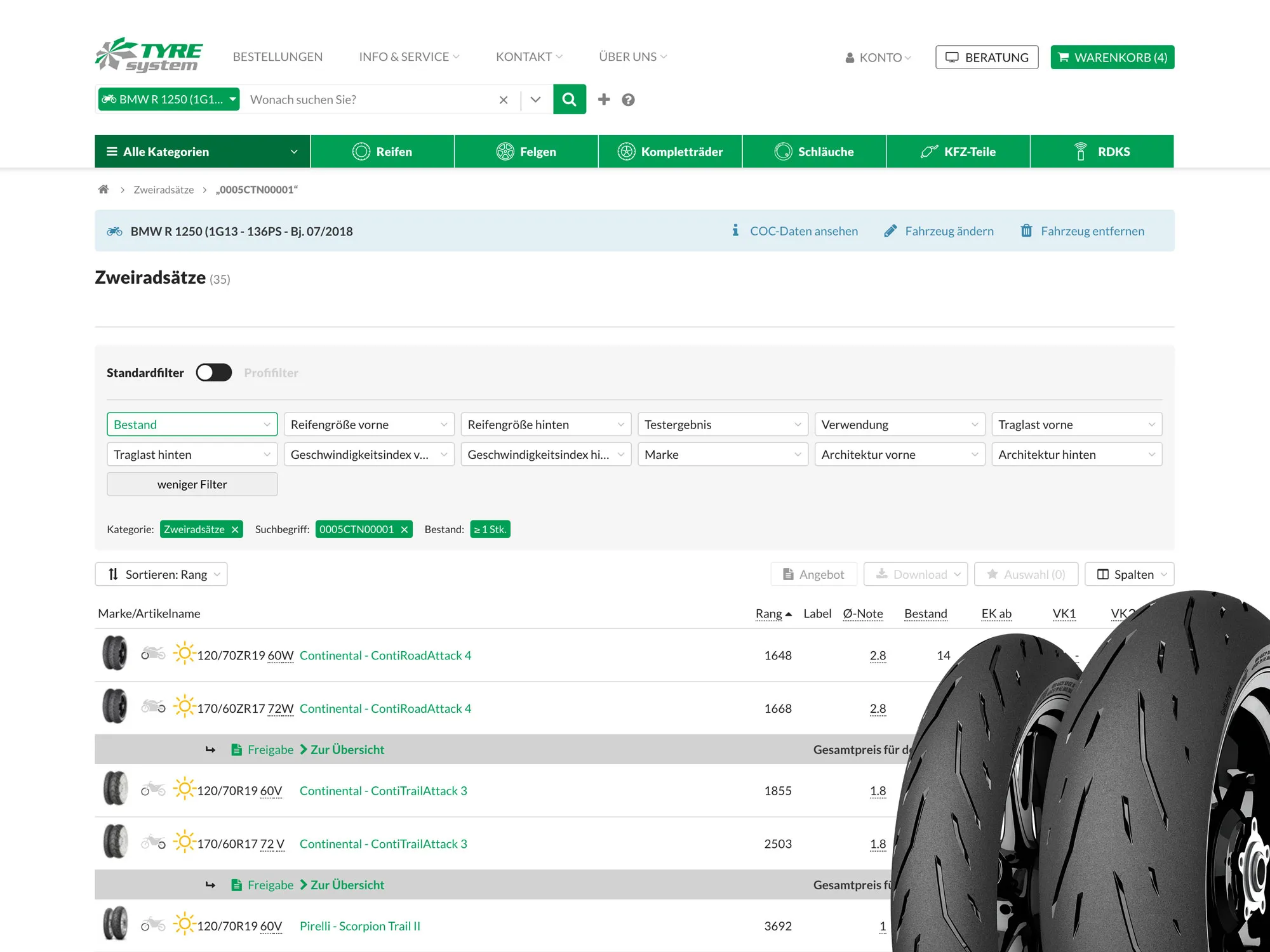Toggle Standardfilter to Profifilter switch
This screenshot has width=1270, height=952.
[214, 373]
